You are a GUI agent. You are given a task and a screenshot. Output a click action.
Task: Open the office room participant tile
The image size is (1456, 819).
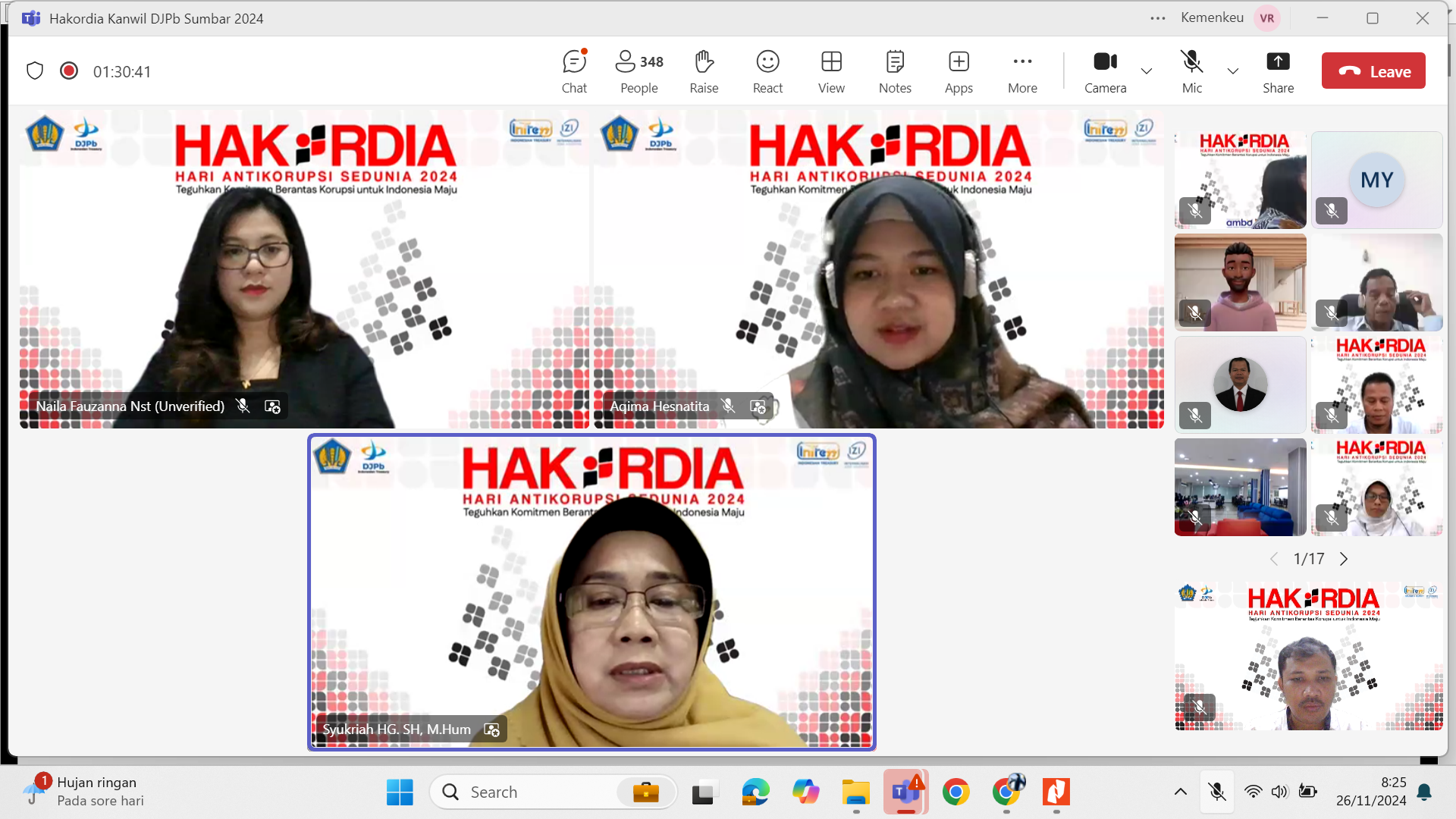pyautogui.click(x=1240, y=487)
